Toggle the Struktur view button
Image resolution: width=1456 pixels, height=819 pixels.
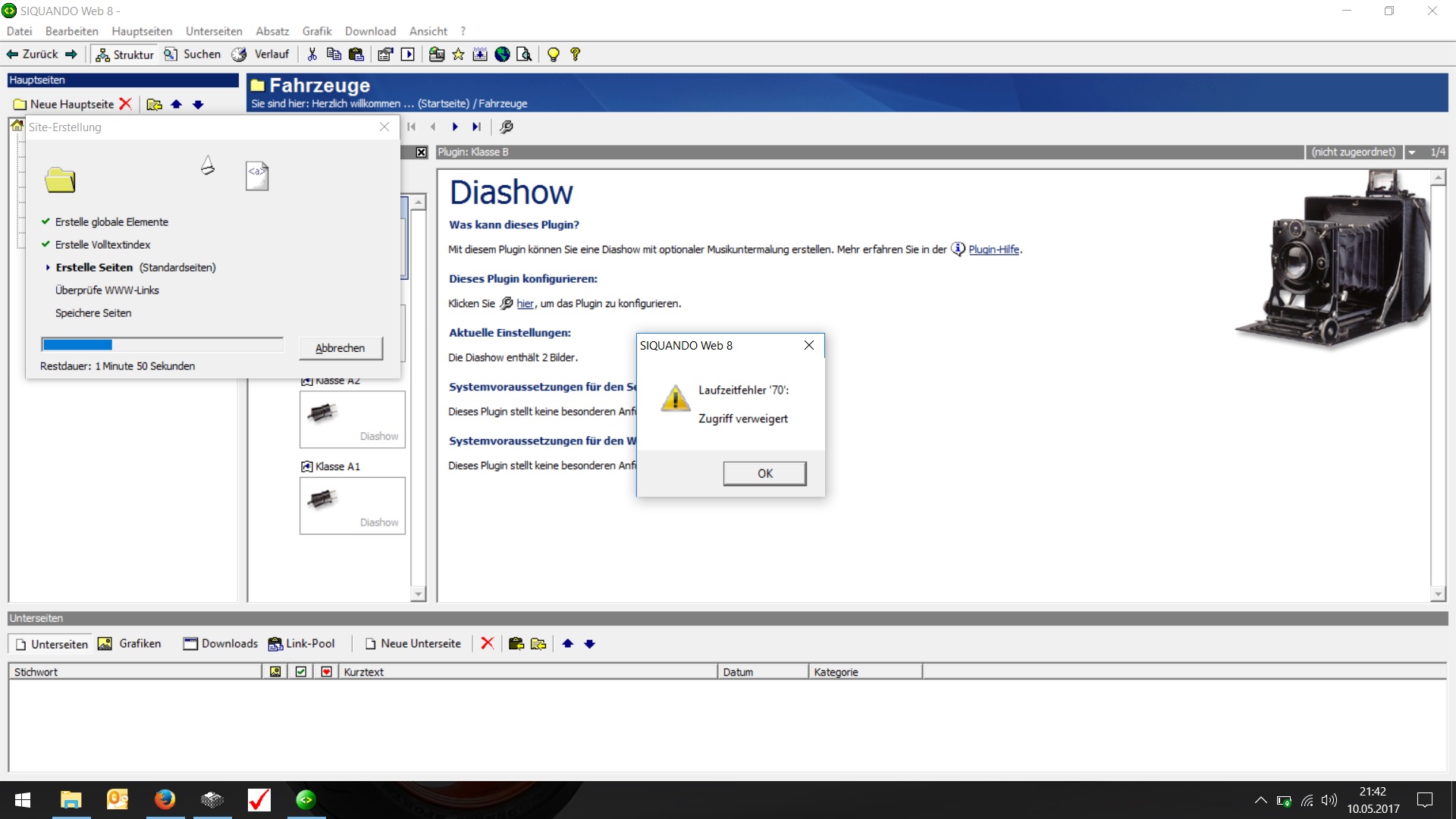pos(125,54)
